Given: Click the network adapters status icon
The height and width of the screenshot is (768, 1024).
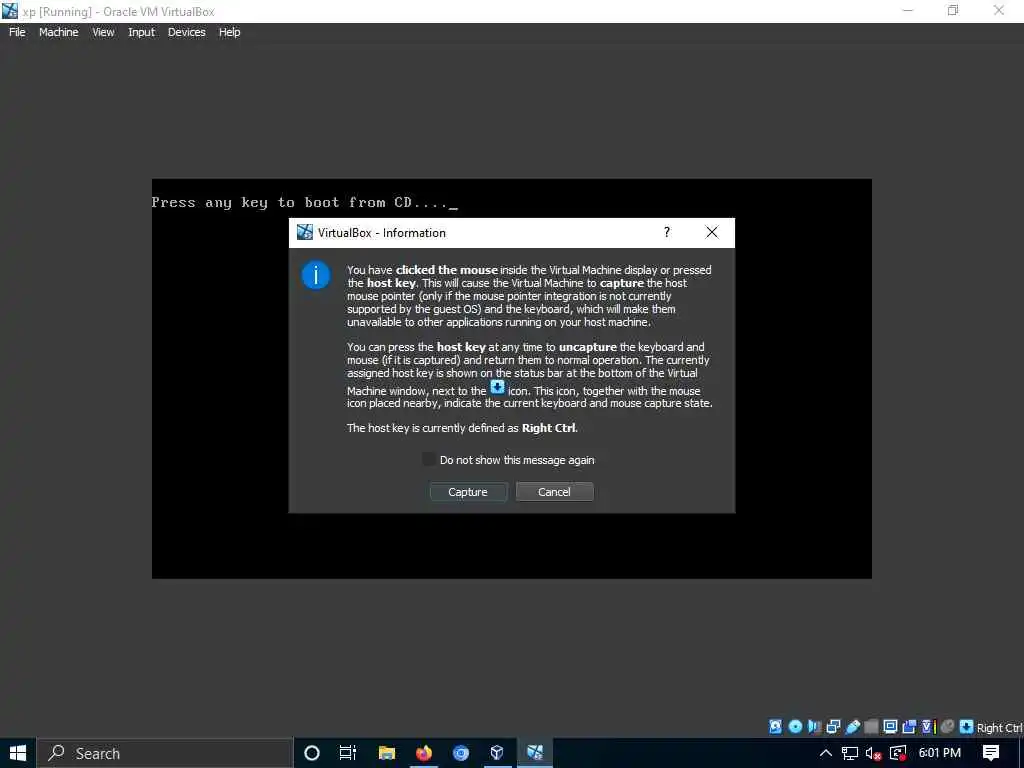Looking at the screenshot, I should pos(833,727).
